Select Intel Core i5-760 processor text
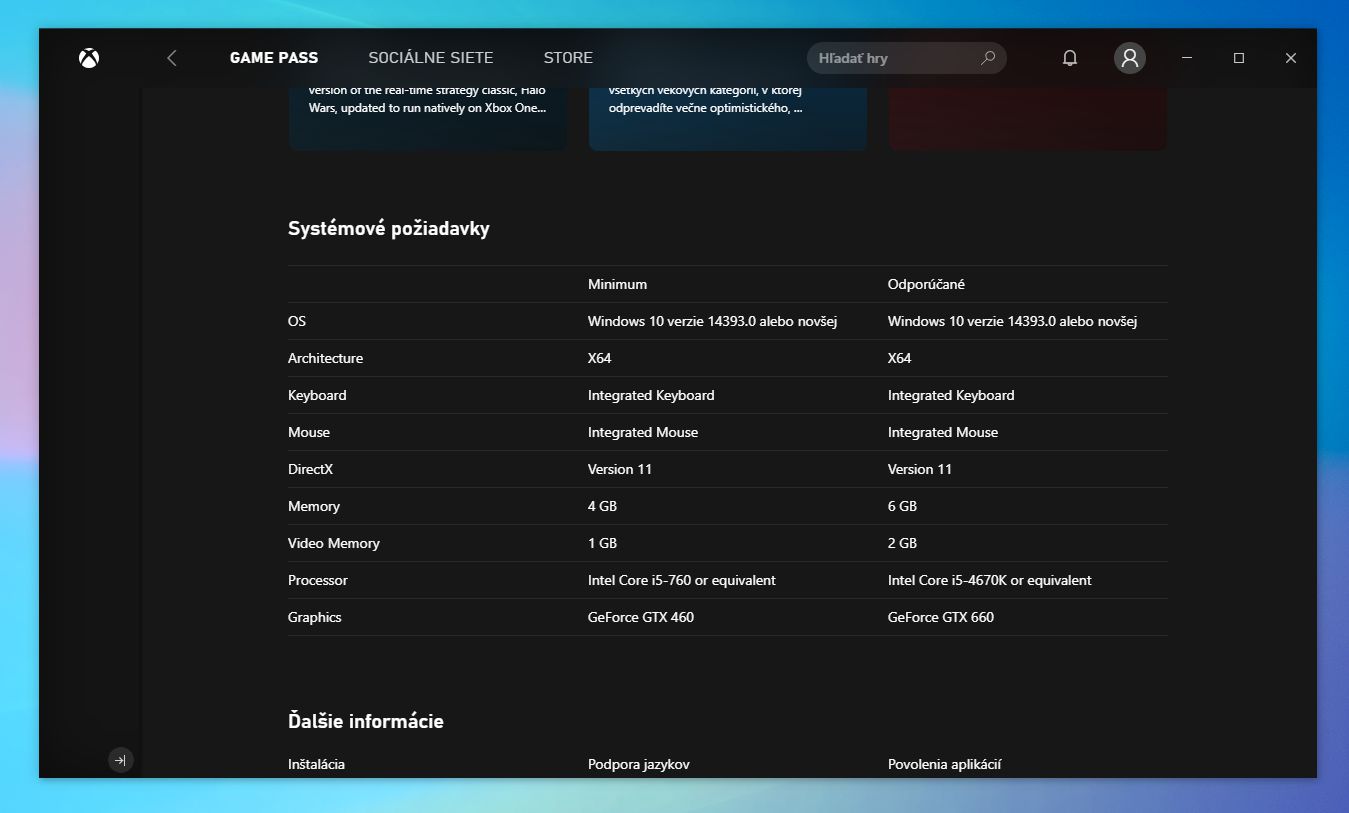 (x=682, y=580)
